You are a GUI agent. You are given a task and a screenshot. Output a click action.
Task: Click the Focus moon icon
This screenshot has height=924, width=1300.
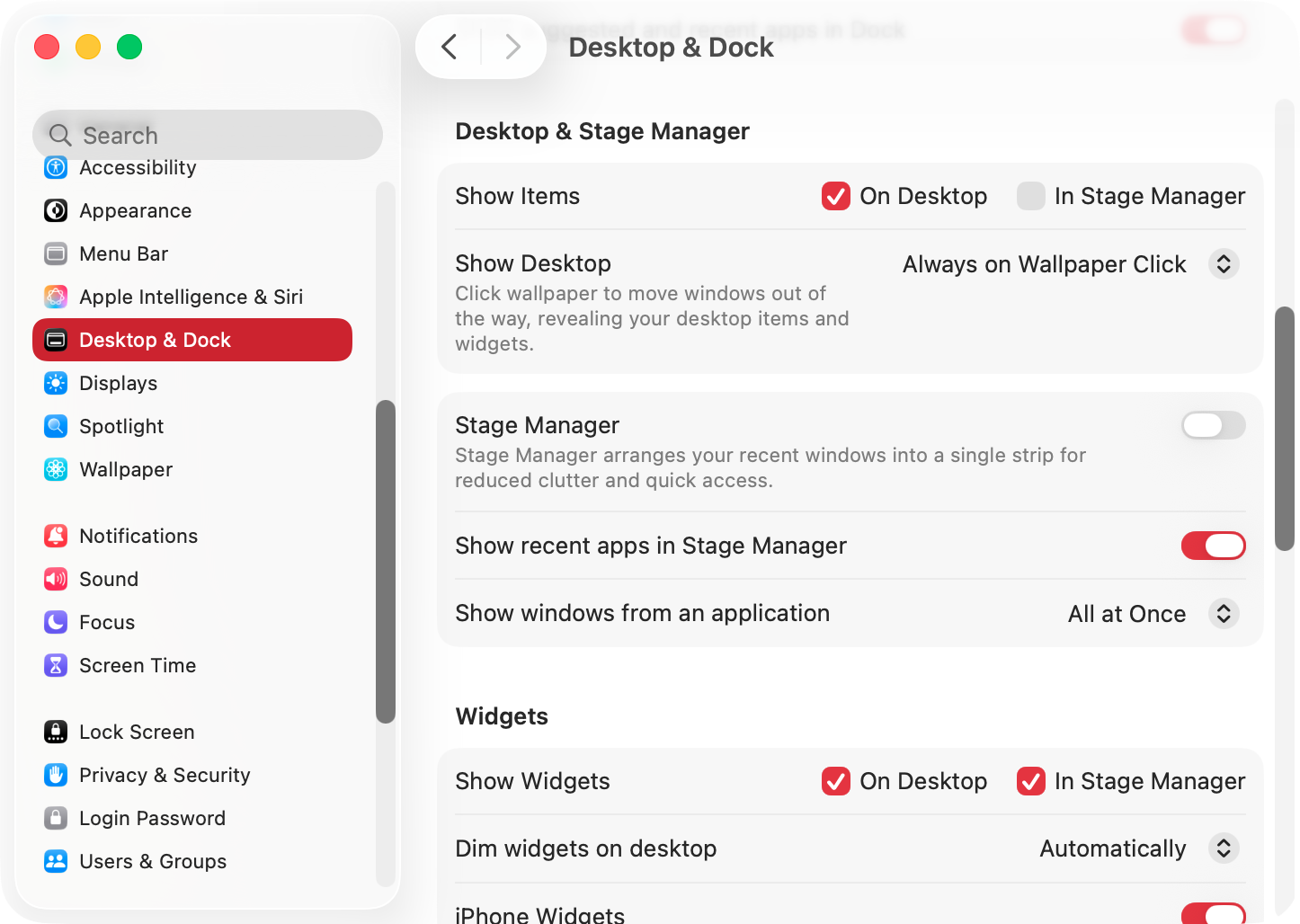pos(56,622)
